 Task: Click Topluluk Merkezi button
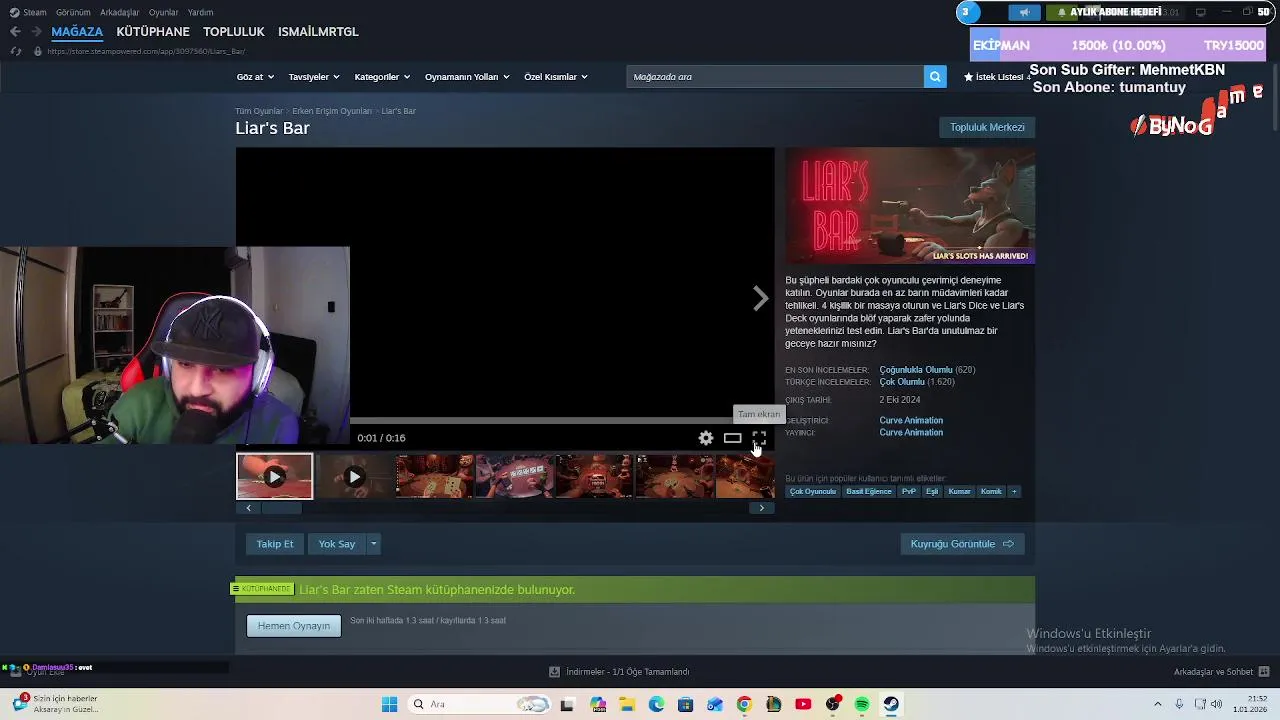coord(987,127)
